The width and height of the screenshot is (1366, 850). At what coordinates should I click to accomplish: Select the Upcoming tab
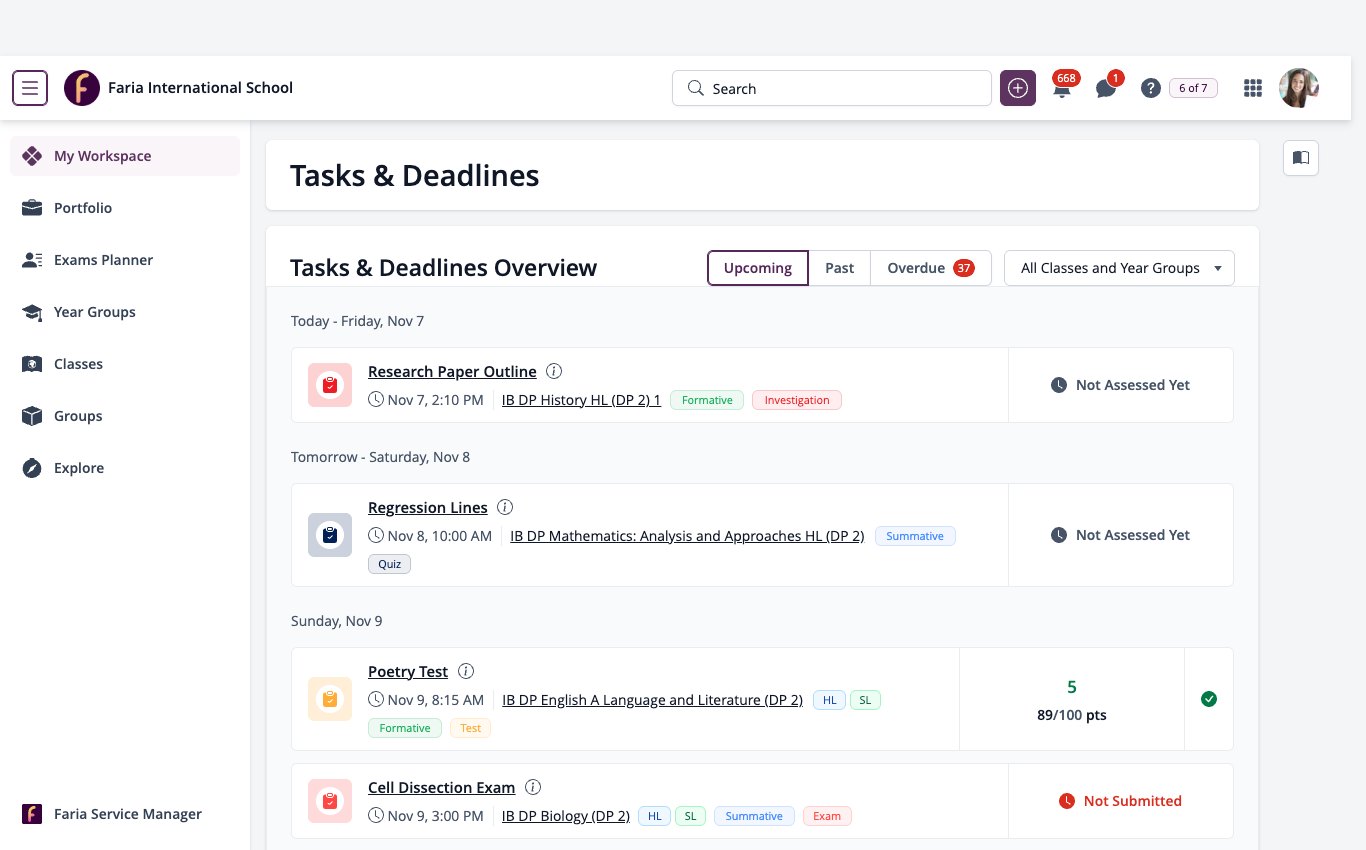tap(758, 268)
